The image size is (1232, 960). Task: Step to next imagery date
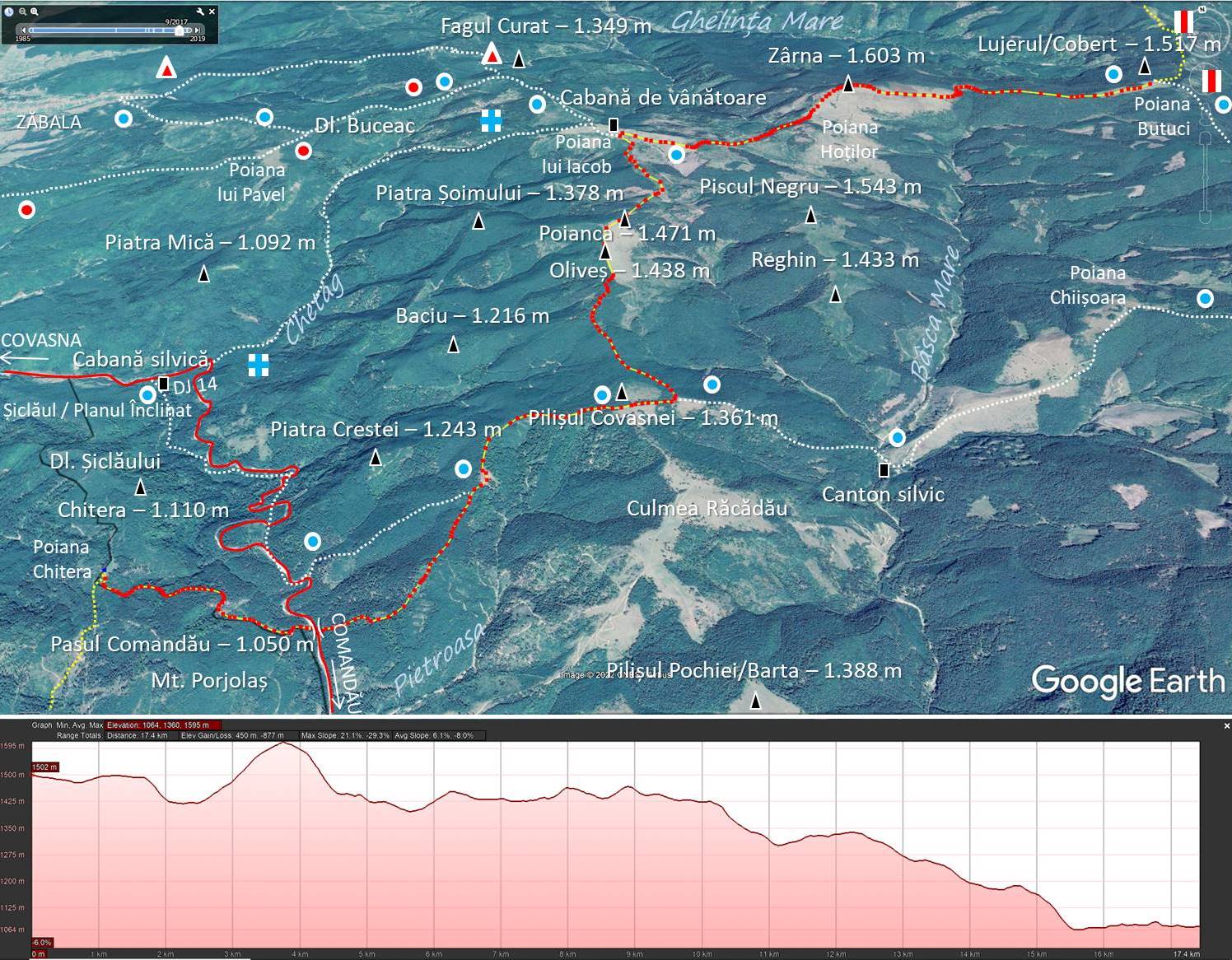pos(198,30)
